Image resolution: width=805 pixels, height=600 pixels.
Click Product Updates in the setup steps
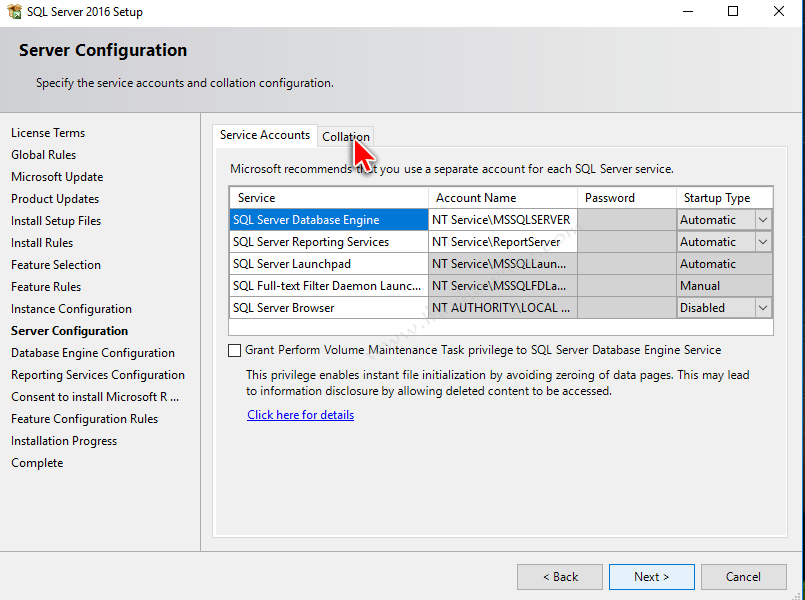click(x=55, y=199)
